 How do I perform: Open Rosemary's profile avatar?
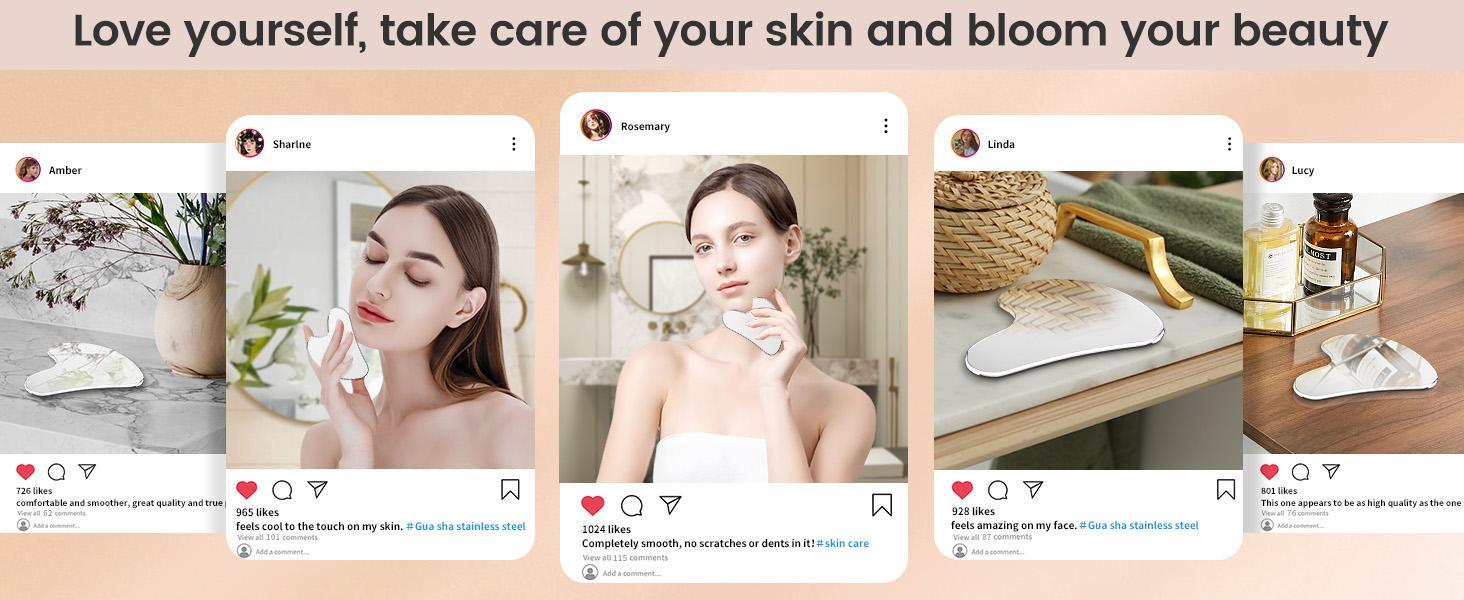coord(596,125)
